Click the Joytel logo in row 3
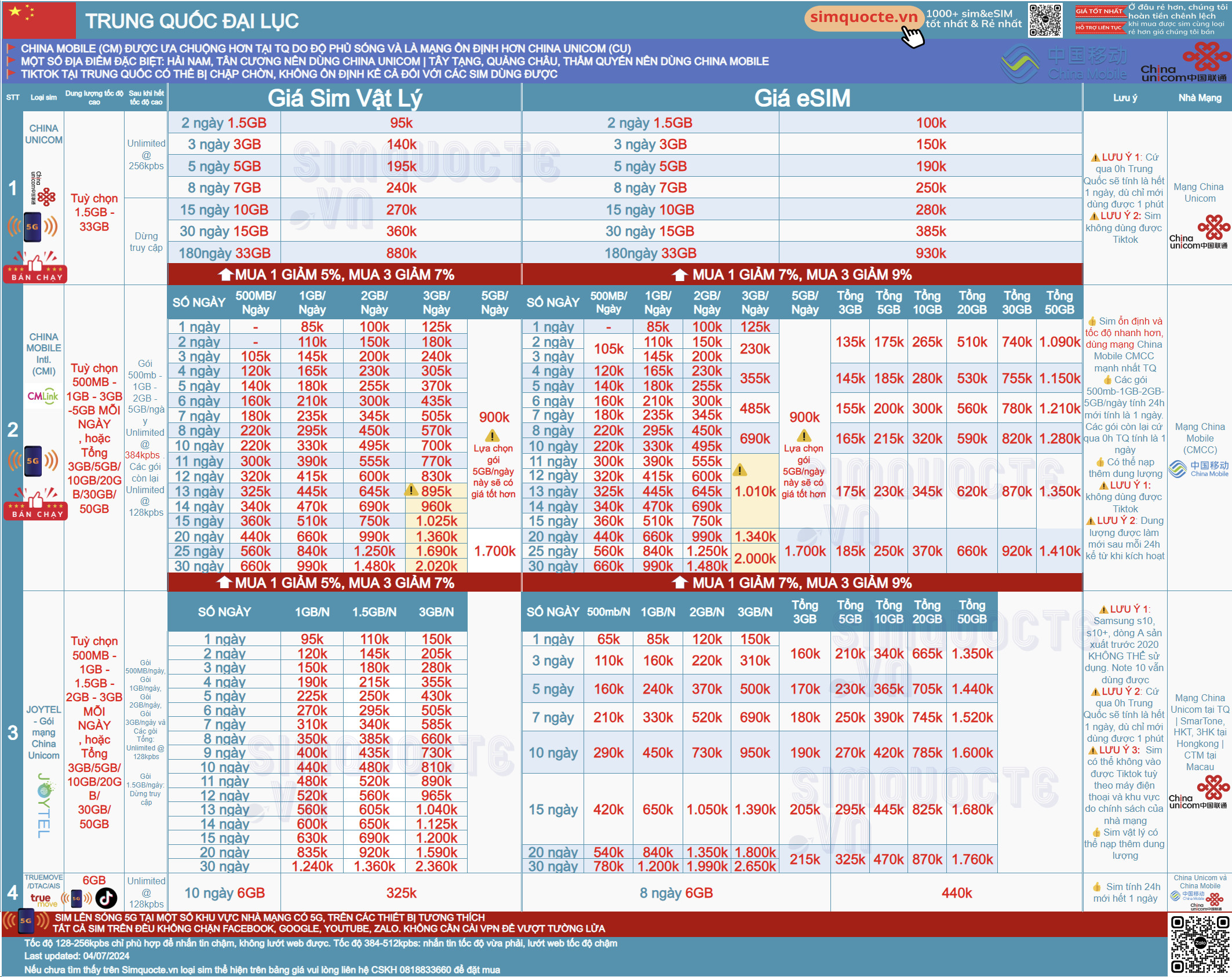 click(45, 805)
